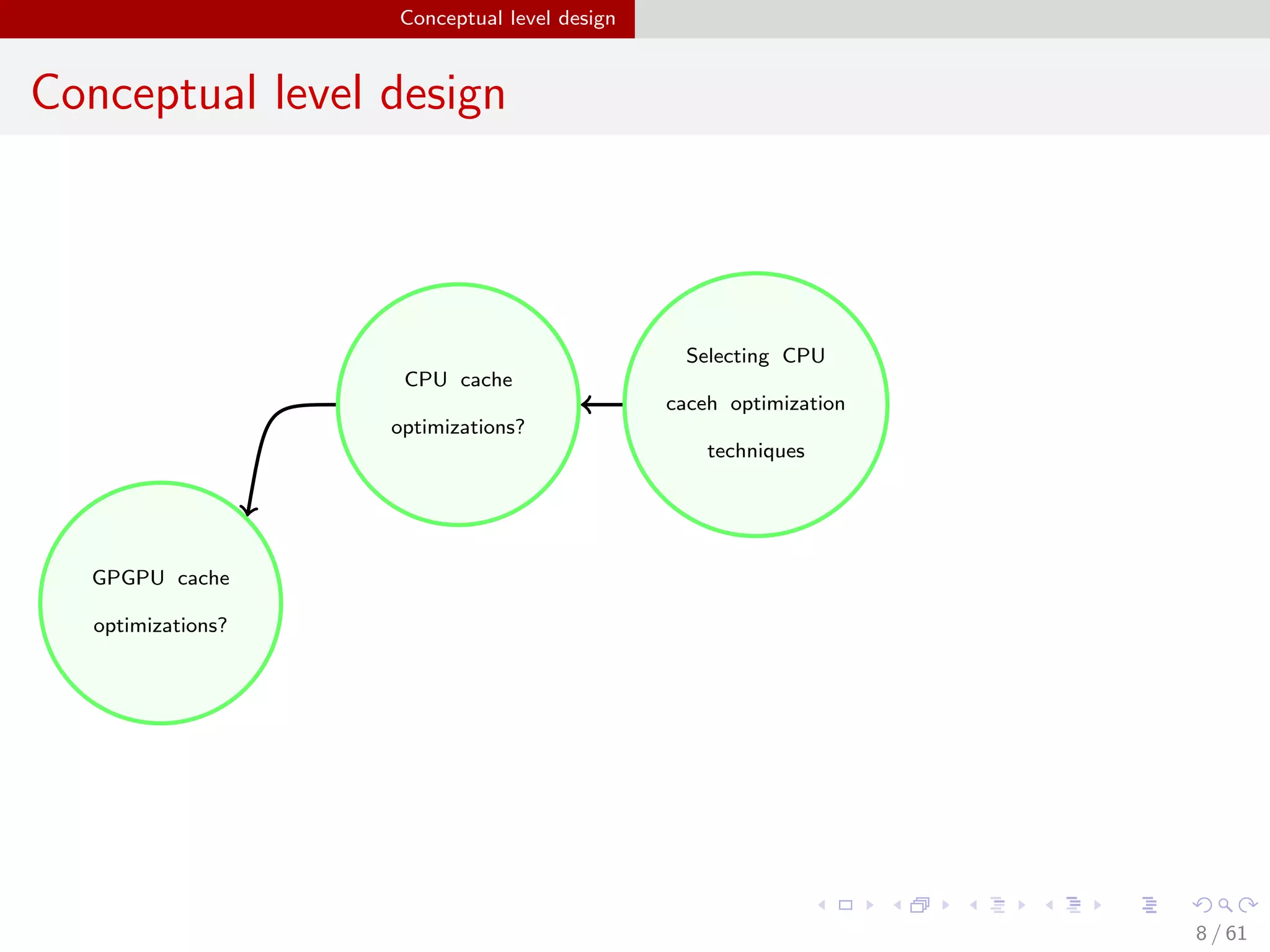Click the previous slide arrow icon

point(822,905)
